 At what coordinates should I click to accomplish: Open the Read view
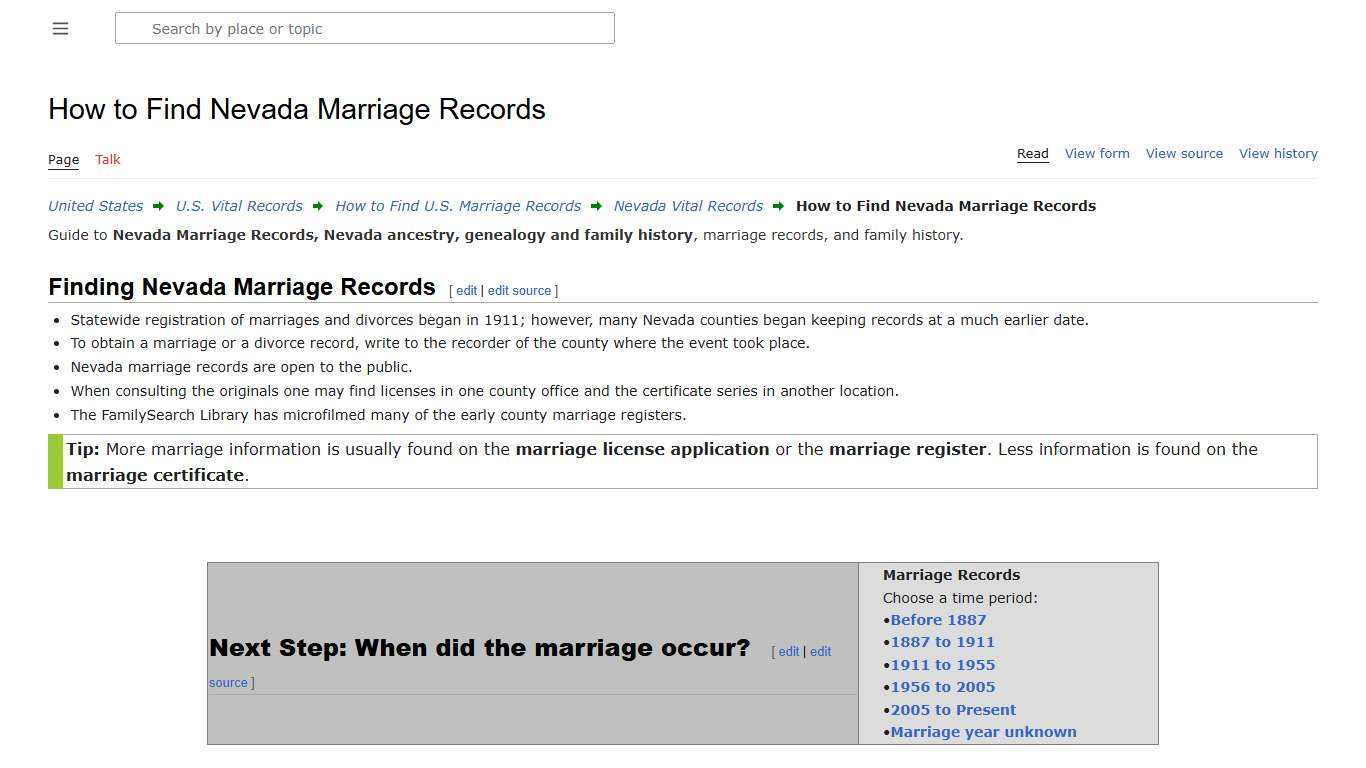[1032, 153]
